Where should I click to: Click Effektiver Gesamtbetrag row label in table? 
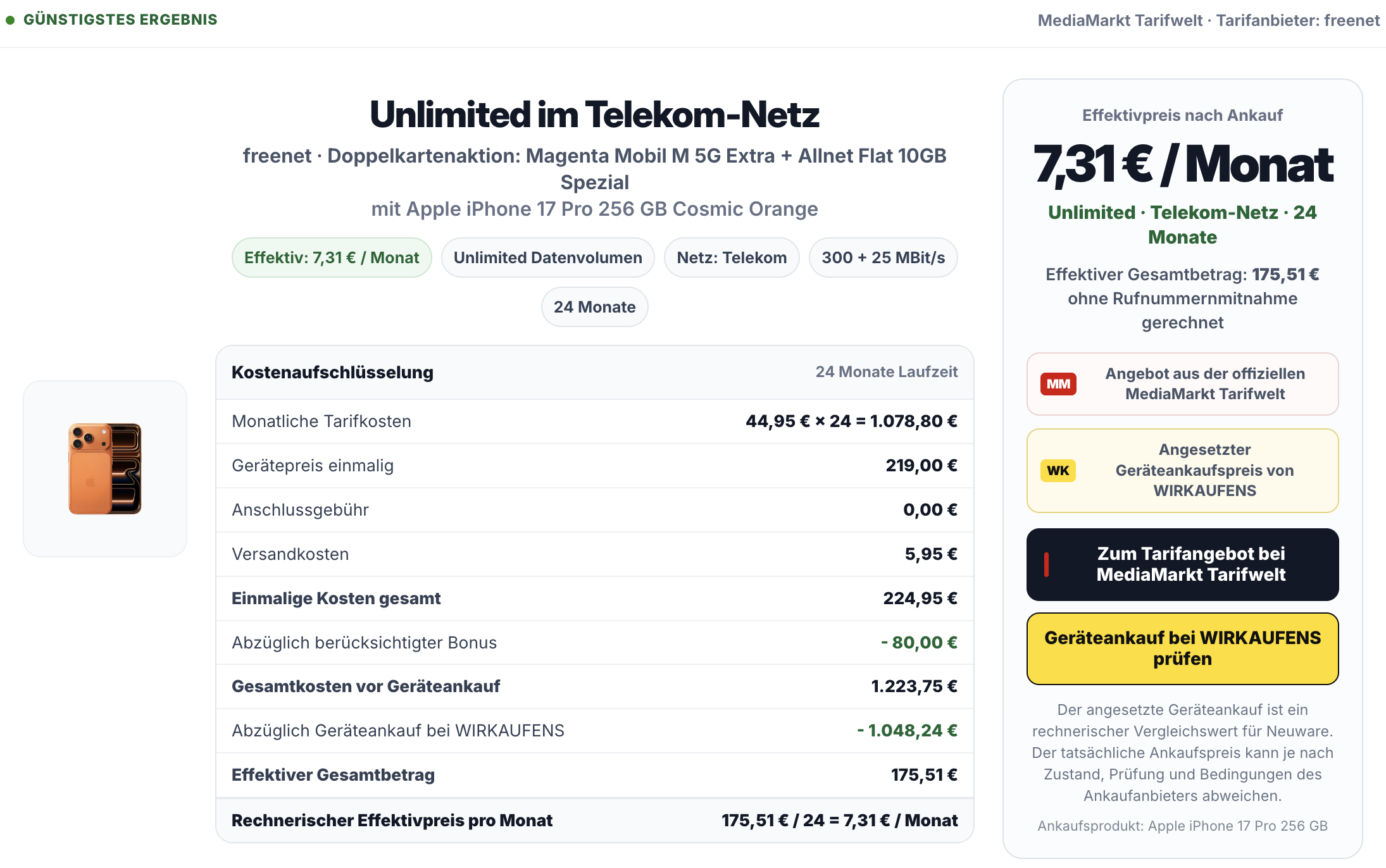(x=333, y=775)
